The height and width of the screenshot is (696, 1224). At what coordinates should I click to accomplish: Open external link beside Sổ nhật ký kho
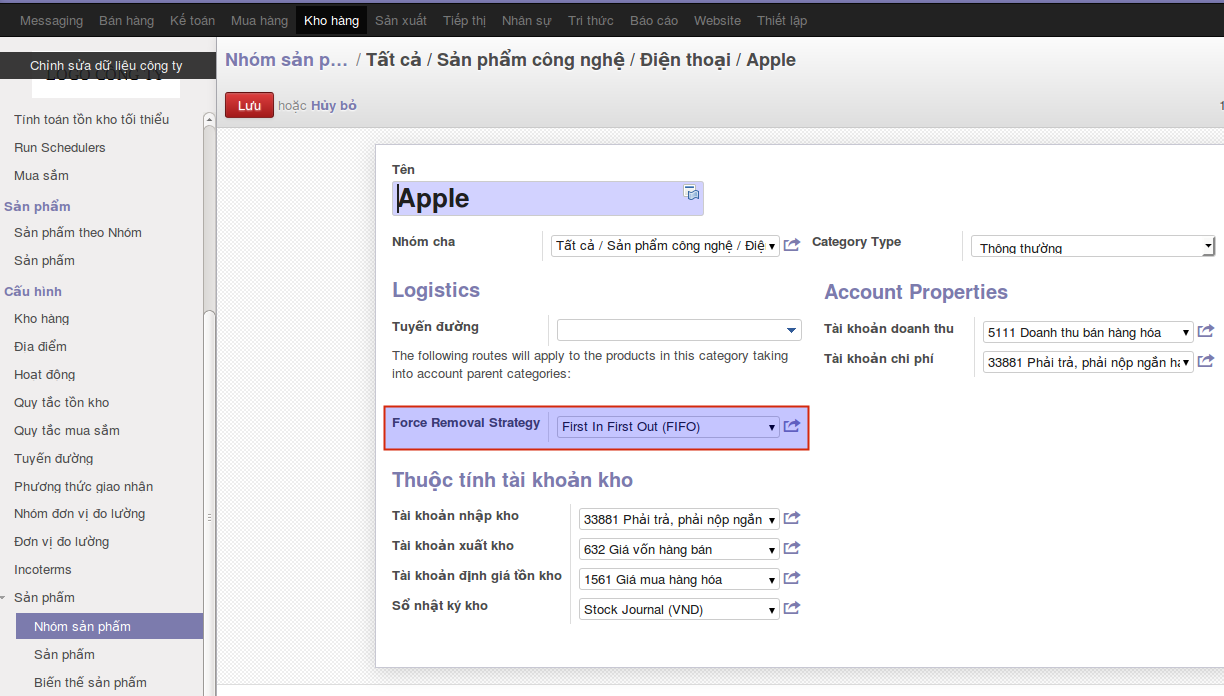point(792,609)
